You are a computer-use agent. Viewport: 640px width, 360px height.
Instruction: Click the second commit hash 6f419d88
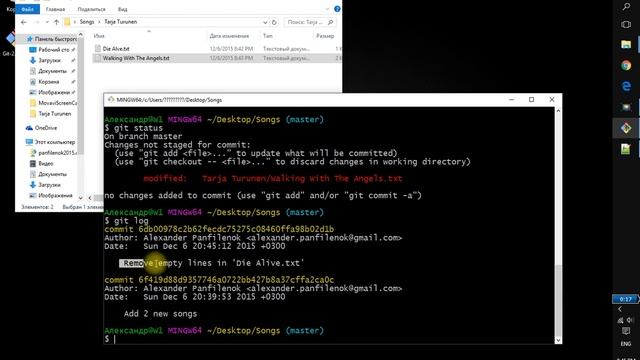pyautogui.click(x=236, y=280)
